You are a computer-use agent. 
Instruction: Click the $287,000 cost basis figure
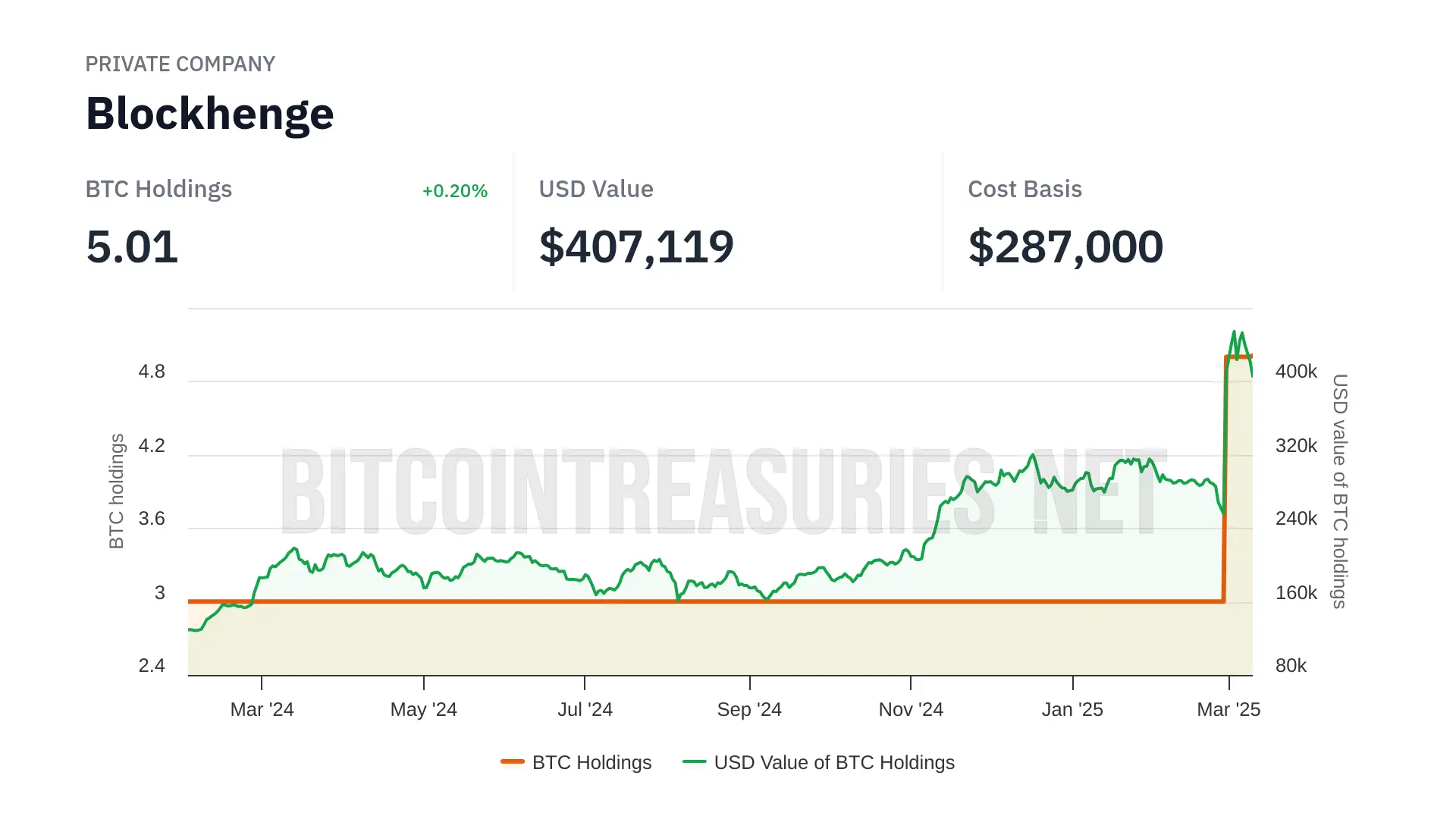(x=1065, y=247)
